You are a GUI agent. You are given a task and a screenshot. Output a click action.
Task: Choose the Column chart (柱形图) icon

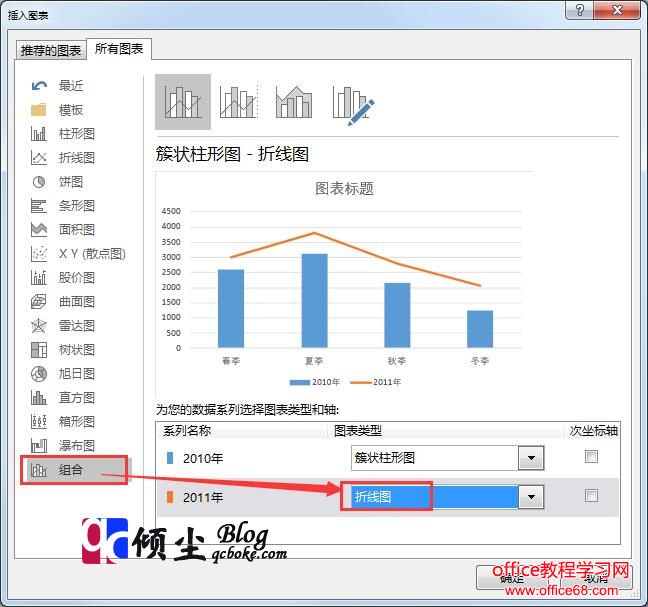click(39, 134)
